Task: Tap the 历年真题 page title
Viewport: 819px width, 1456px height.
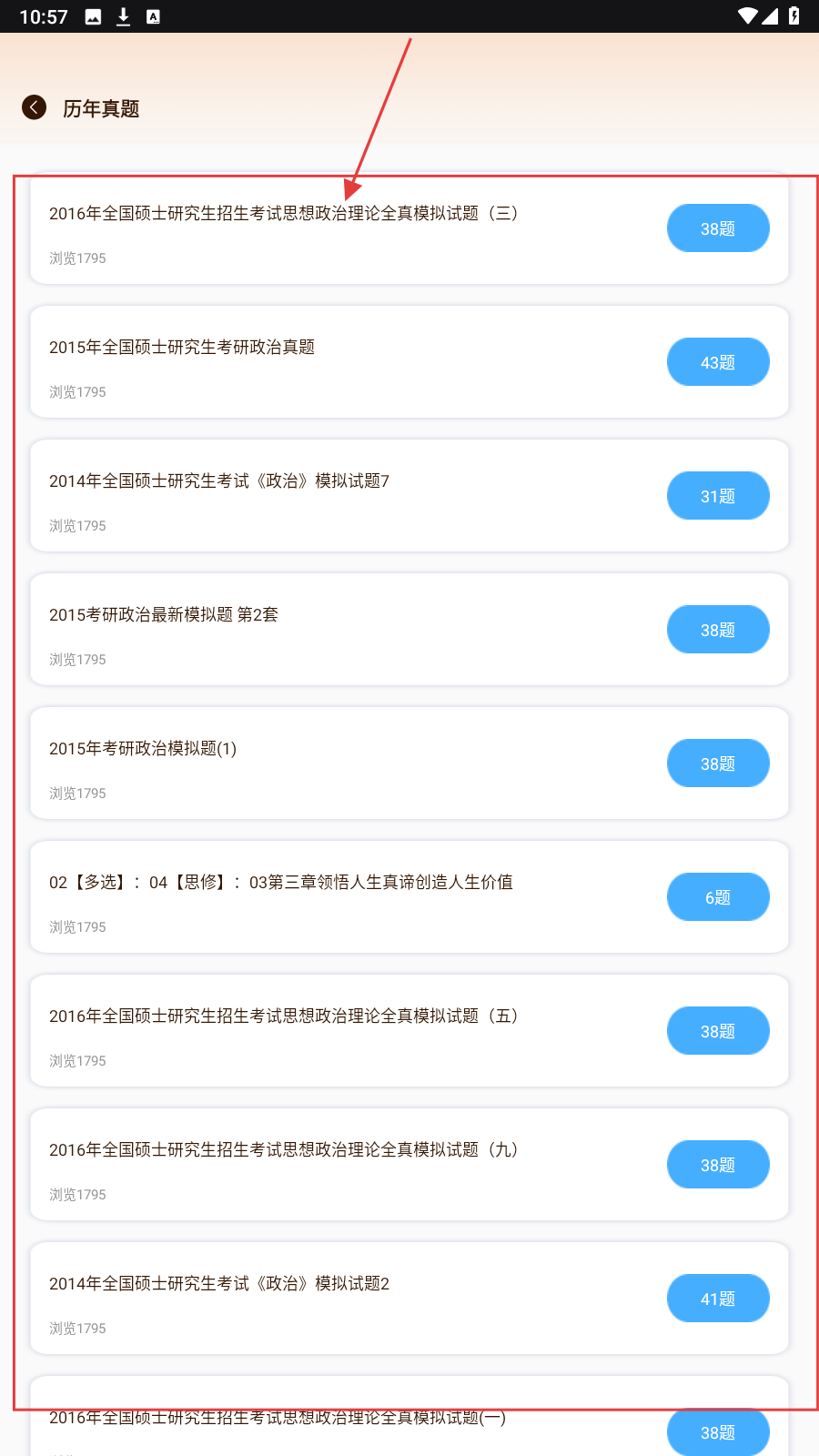Action: 101,109
